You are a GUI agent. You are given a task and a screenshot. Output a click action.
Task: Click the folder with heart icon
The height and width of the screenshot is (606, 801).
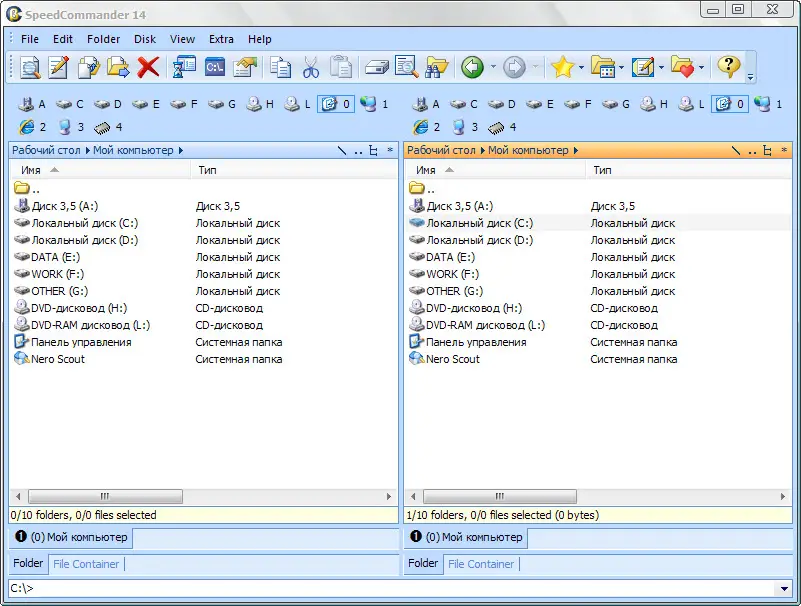(x=683, y=67)
